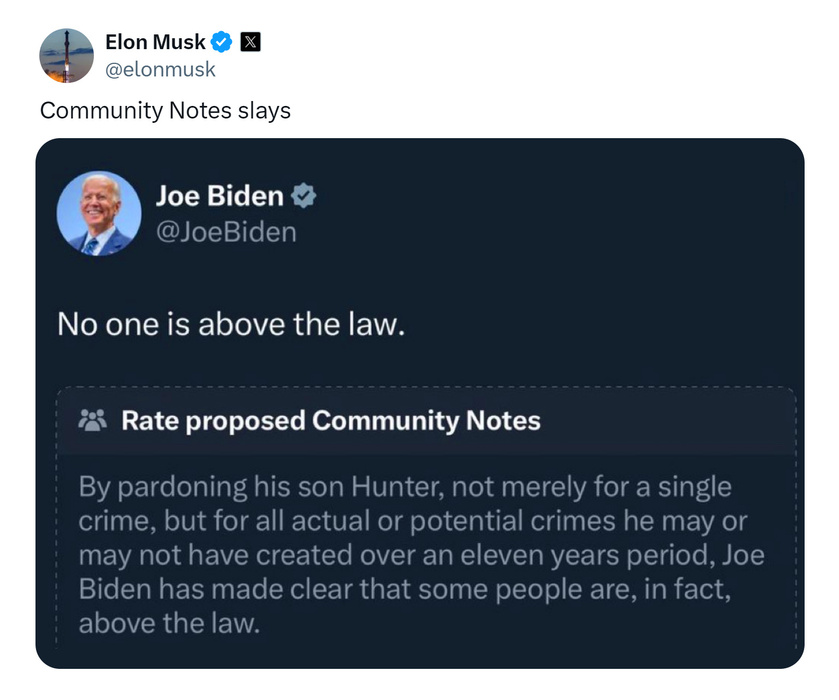Click Elon Musk's rocket profile avatar
The height and width of the screenshot is (700, 839).
point(66,55)
